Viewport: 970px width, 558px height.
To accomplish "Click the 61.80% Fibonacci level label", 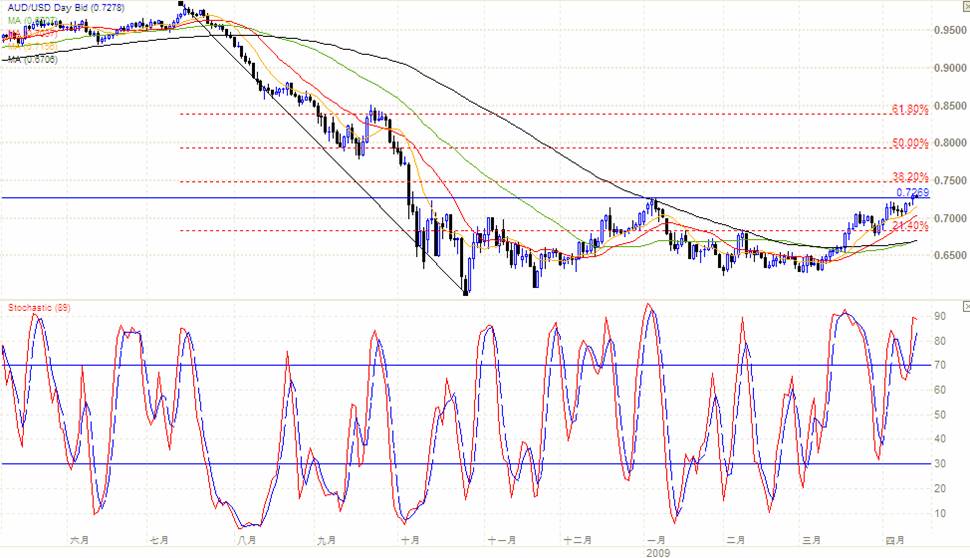I will pyautogui.click(x=910, y=109).
